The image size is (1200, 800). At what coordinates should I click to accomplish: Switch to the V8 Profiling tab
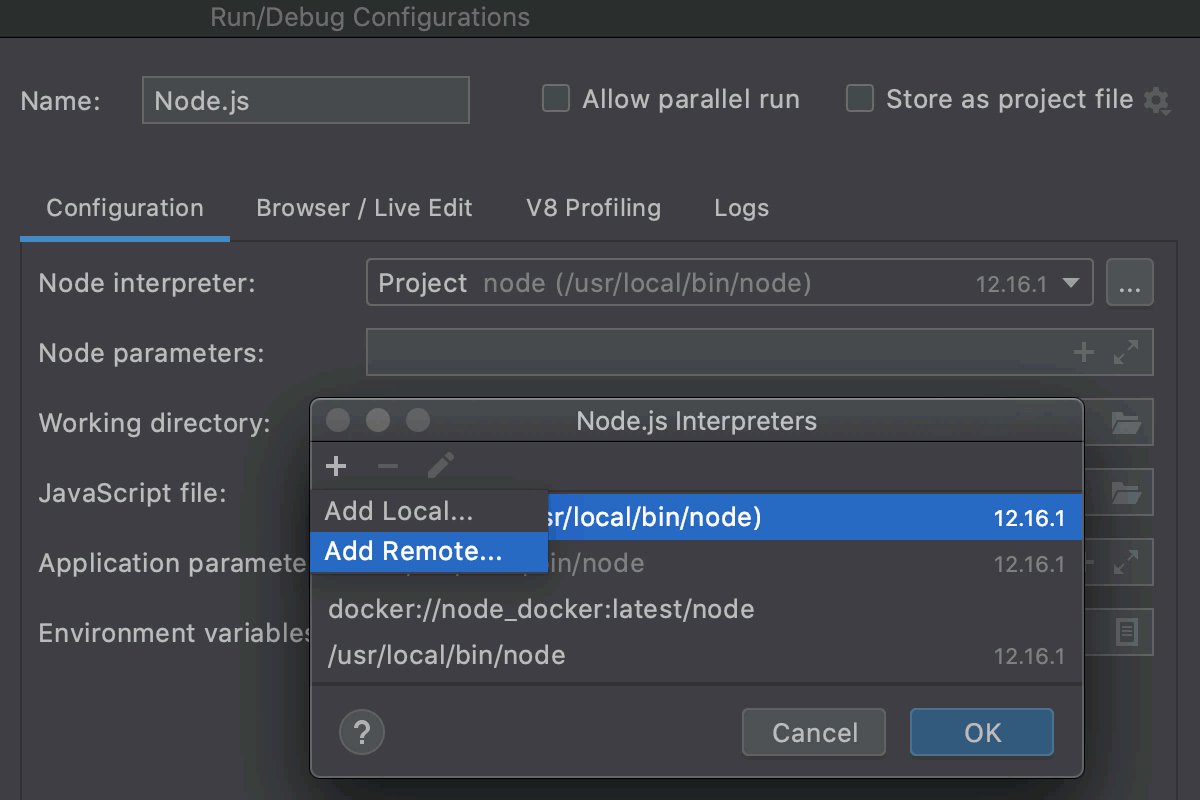click(x=593, y=208)
